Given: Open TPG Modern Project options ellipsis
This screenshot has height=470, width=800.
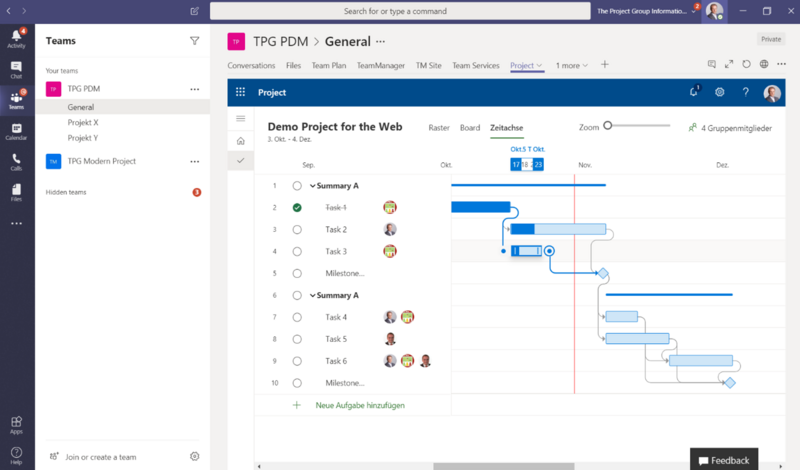Looking at the screenshot, I should tap(194, 161).
